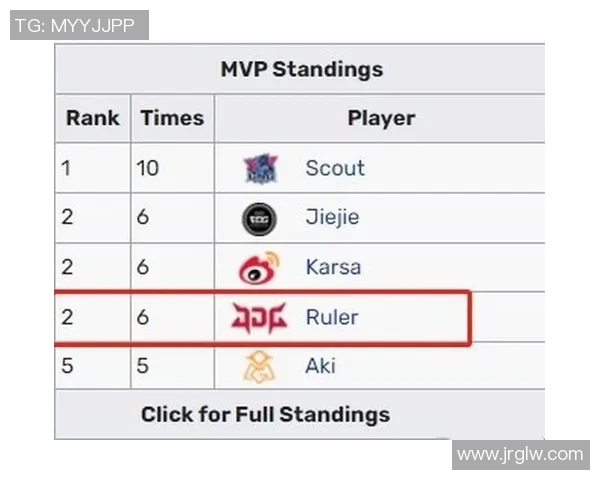Image resolution: width=600 pixels, height=480 pixels.
Task: Click the Rank column header
Action: [92, 118]
